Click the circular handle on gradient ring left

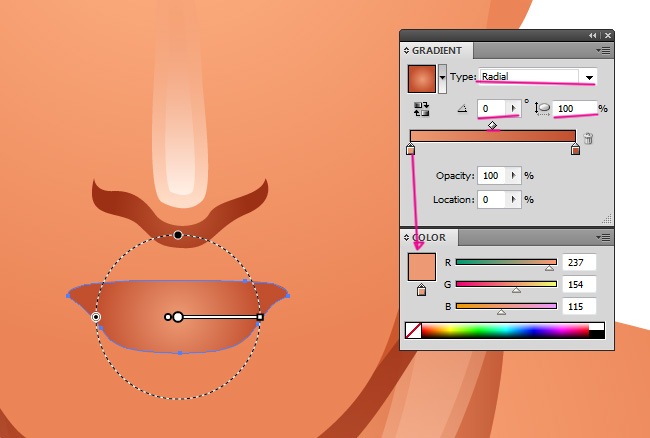96,317
